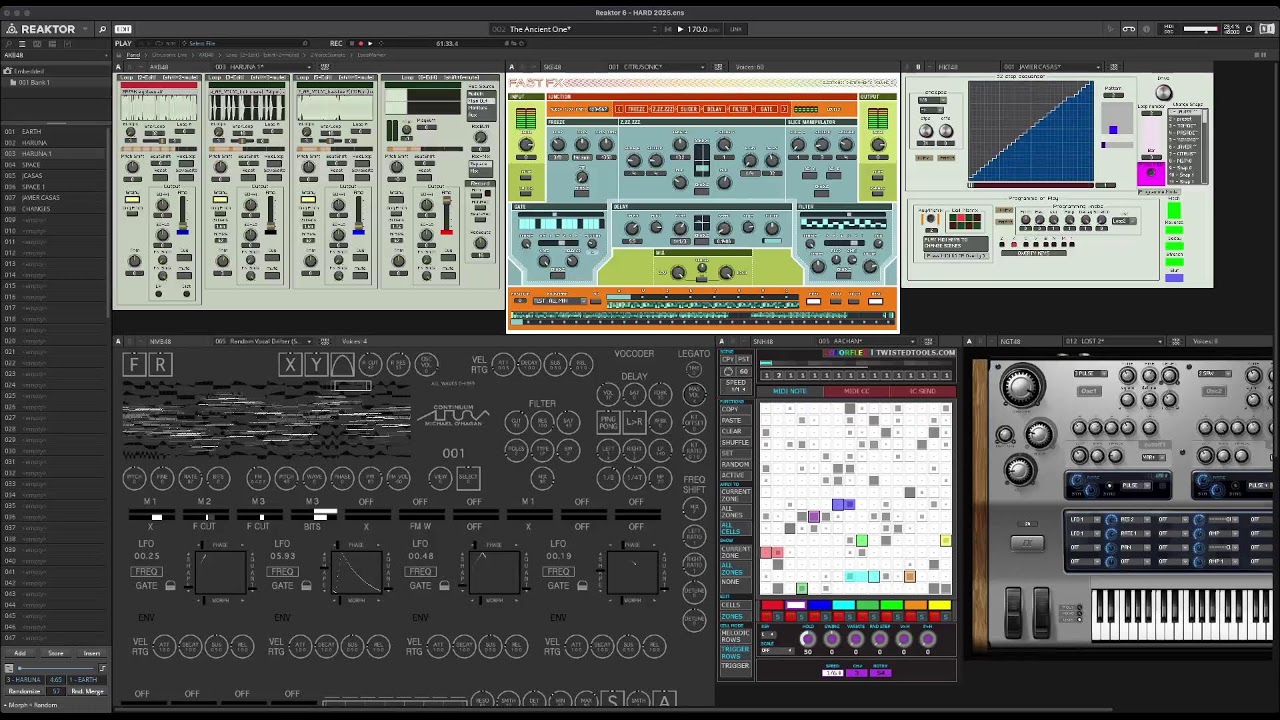
Task: Select snapshot 001 EARTH in the list
Action: point(55,132)
